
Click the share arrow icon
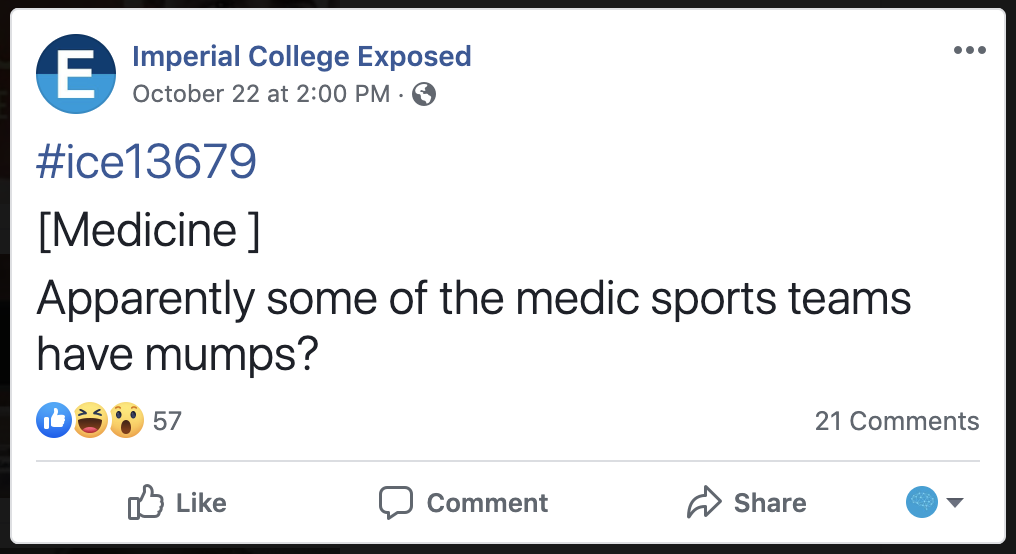pos(704,502)
